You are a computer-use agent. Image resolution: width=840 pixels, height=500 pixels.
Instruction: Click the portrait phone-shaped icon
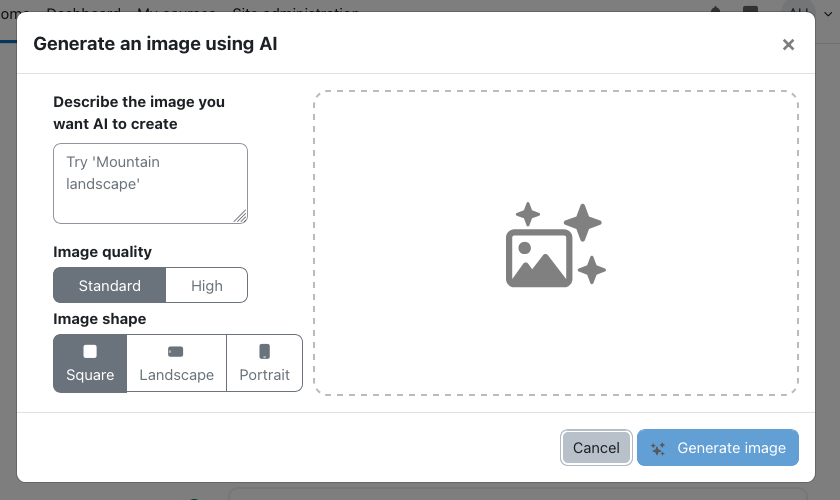(265, 352)
